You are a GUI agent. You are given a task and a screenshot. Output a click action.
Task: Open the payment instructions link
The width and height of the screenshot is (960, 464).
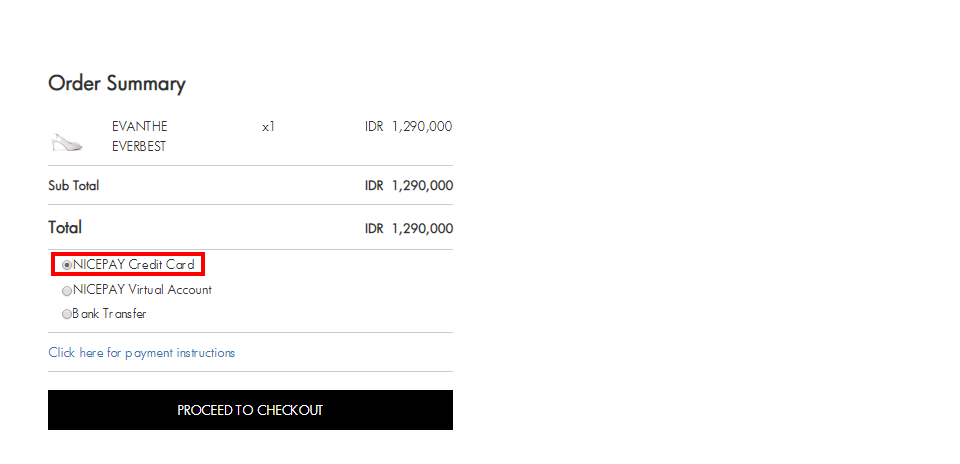[x=141, y=353]
